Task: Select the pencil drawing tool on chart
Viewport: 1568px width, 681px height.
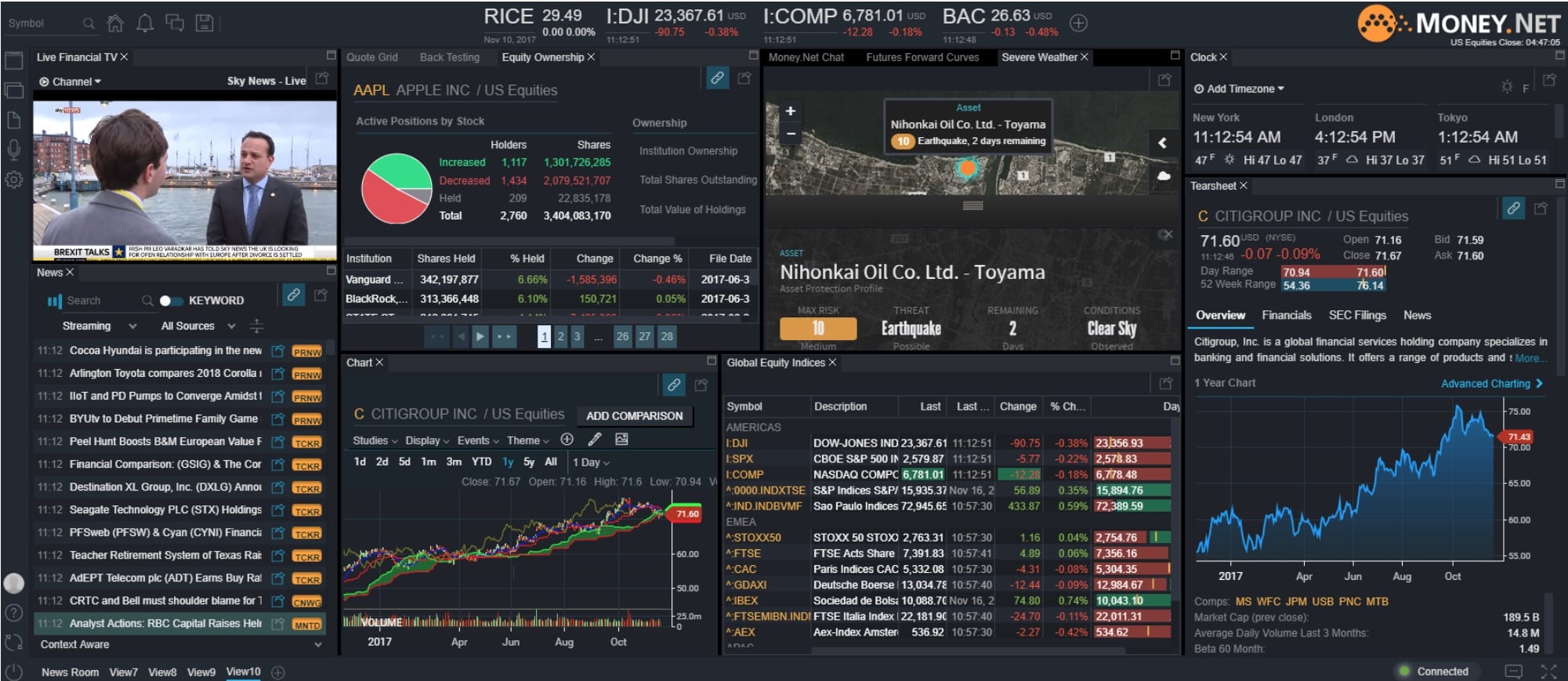Action: tap(595, 440)
